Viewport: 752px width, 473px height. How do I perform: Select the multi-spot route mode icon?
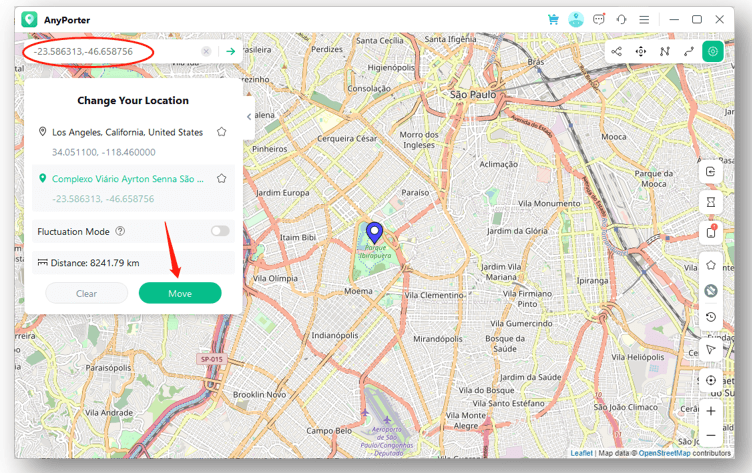pyautogui.click(x=665, y=51)
